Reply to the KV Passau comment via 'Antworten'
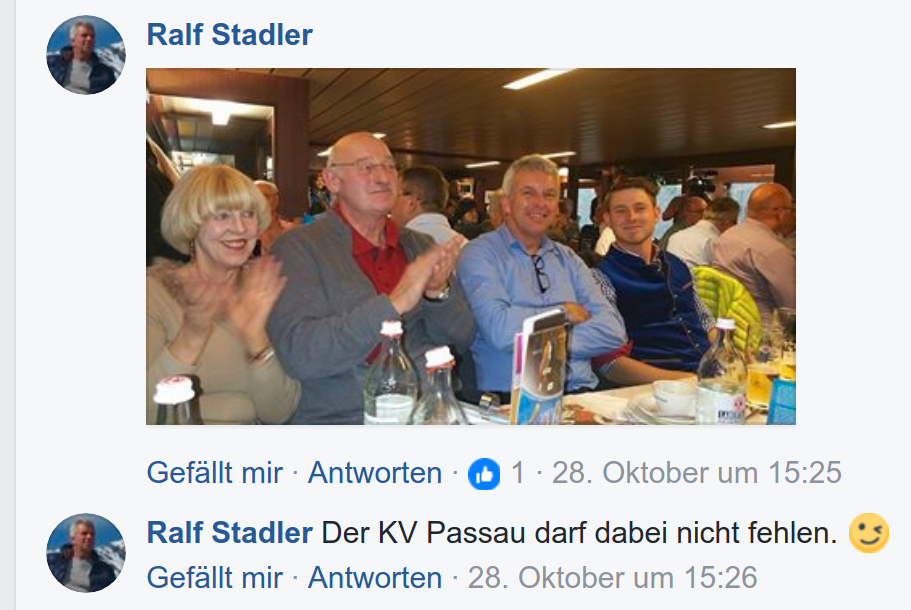 click(x=375, y=578)
